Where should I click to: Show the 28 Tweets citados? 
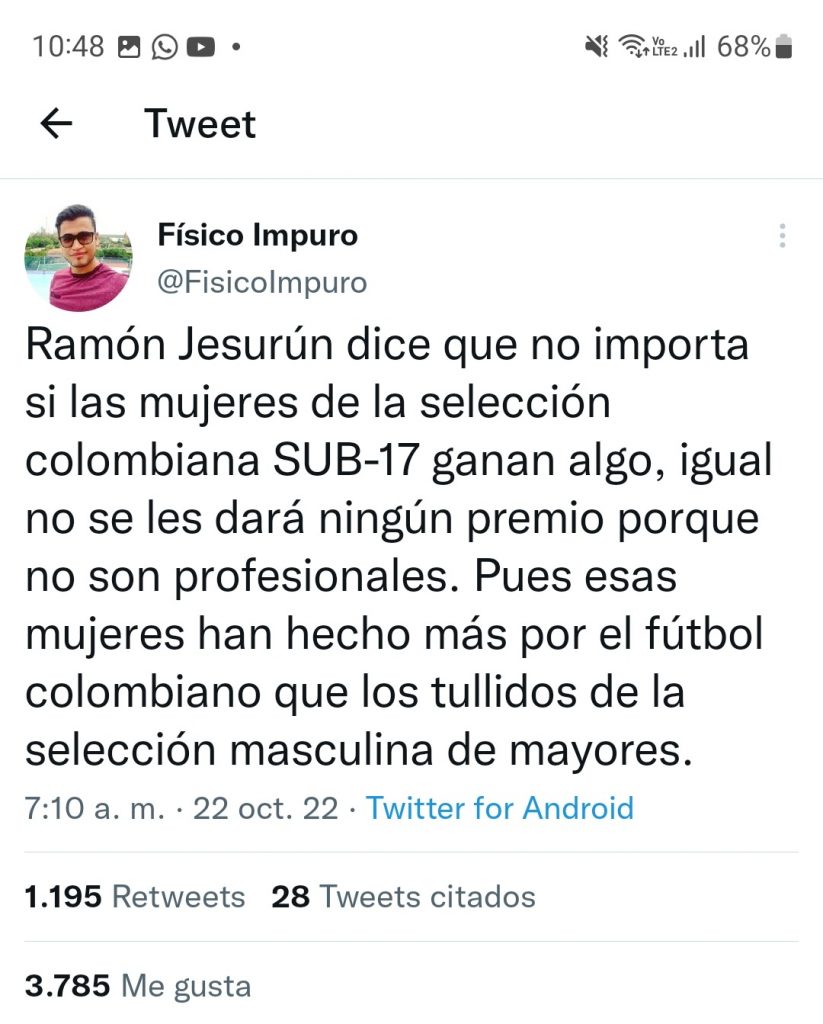tap(403, 897)
